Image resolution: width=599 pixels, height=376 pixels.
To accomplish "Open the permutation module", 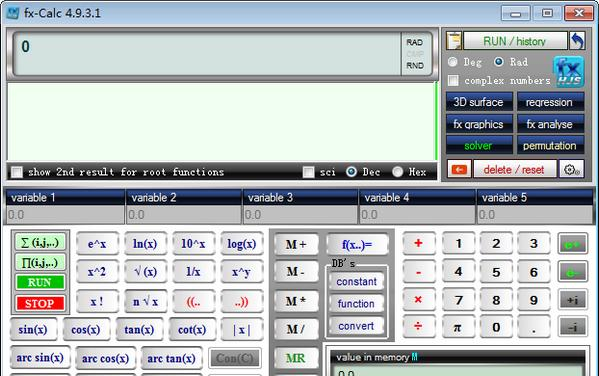I will pos(550,146).
